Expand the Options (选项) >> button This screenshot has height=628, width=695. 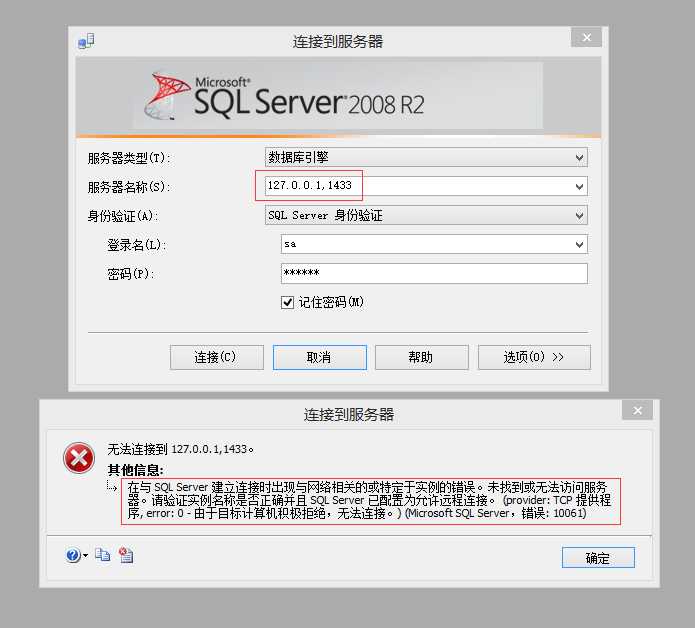(534, 357)
